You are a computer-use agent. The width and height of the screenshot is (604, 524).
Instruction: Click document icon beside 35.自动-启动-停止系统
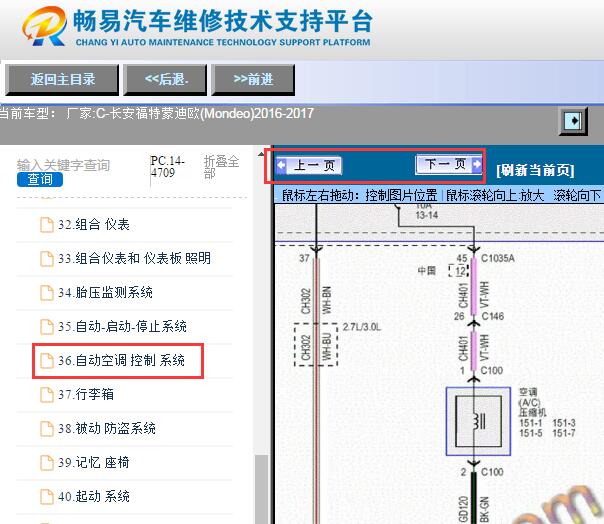(x=47, y=327)
